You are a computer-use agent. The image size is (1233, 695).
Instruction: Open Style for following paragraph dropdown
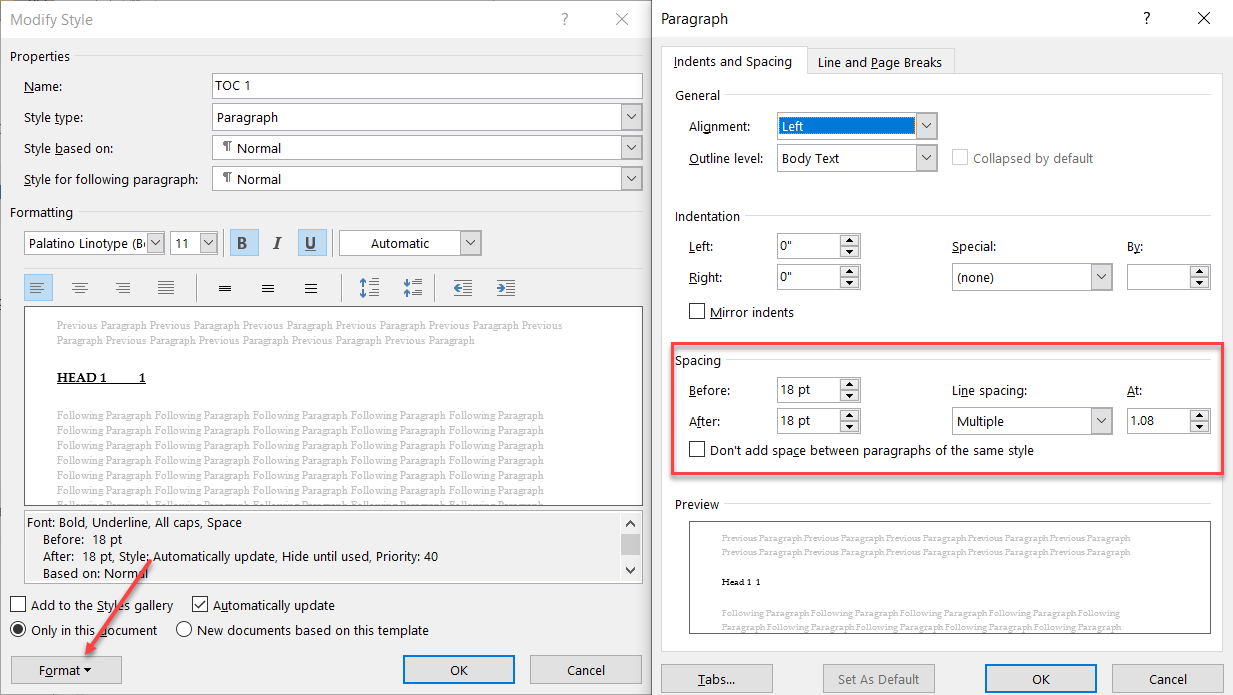(631, 179)
